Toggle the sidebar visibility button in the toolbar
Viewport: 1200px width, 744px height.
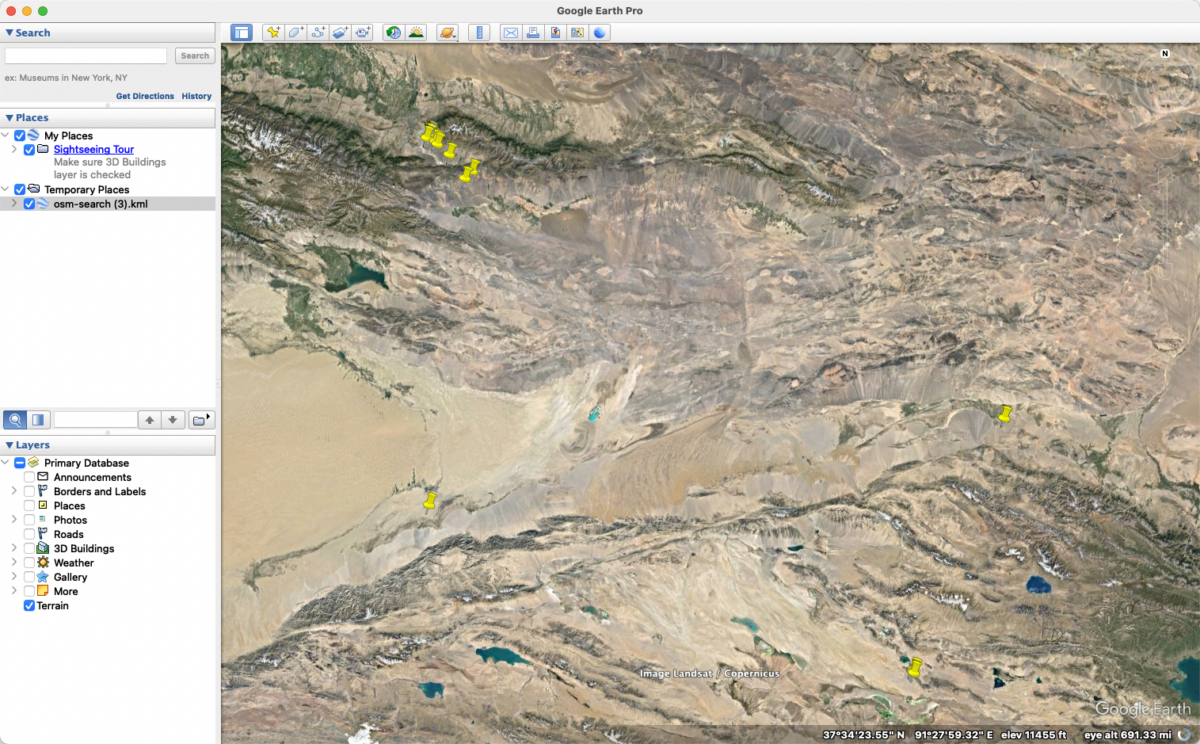coord(241,32)
